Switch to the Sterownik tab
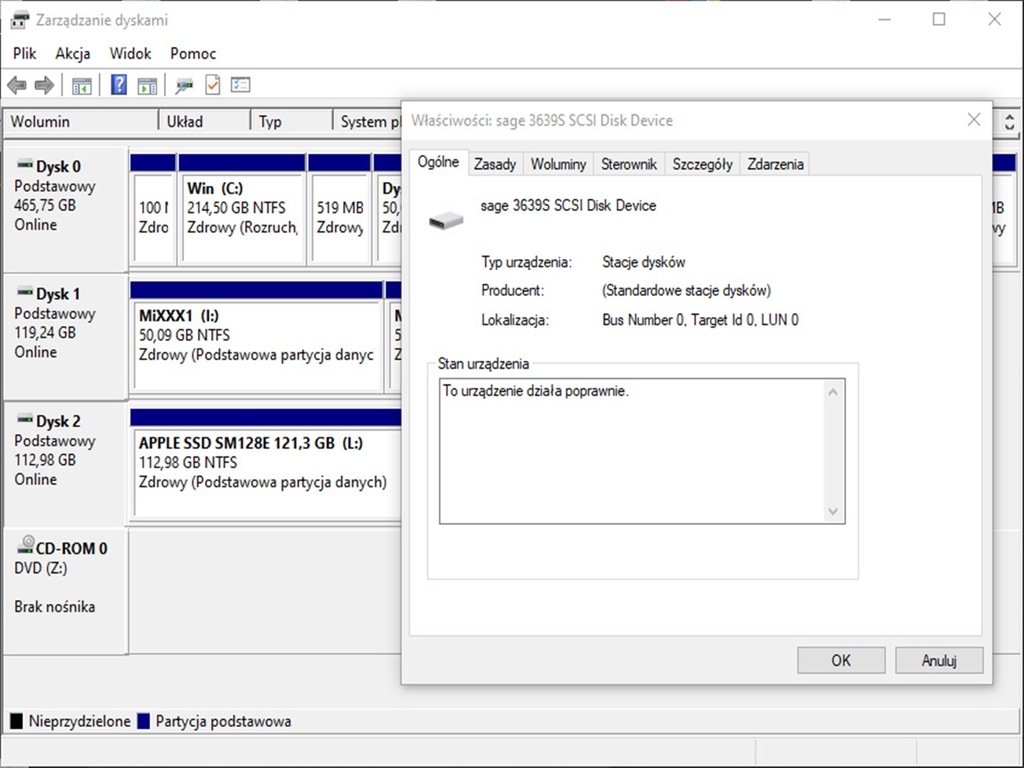This screenshot has width=1024, height=768. (629, 164)
